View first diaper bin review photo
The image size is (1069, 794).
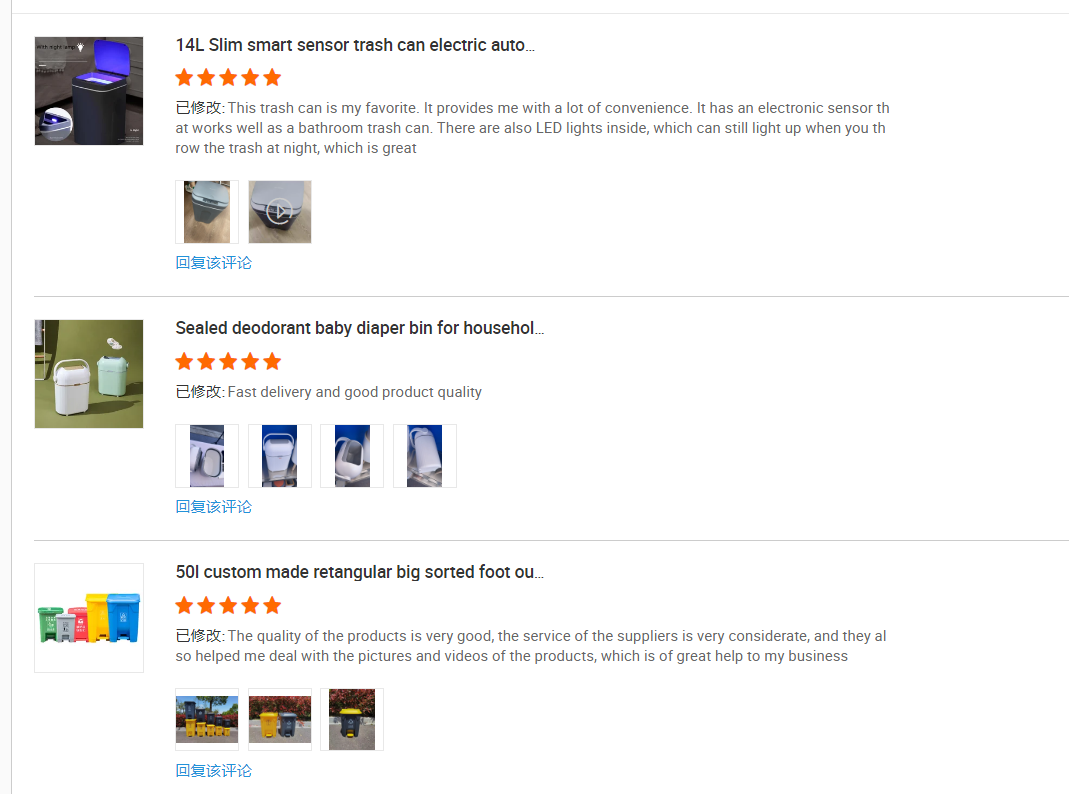click(x=207, y=456)
